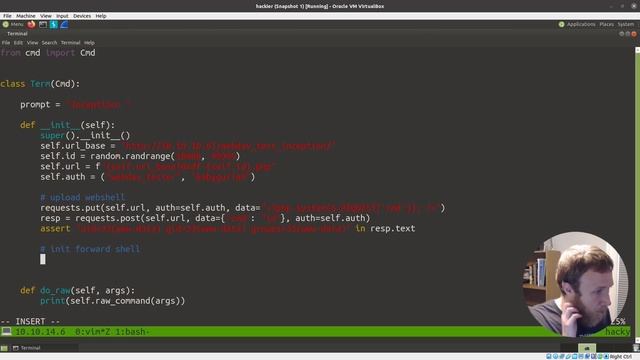Screen dimensions: 640x360
Task: Click the 'super().__init__()' line
Action: point(85,135)
